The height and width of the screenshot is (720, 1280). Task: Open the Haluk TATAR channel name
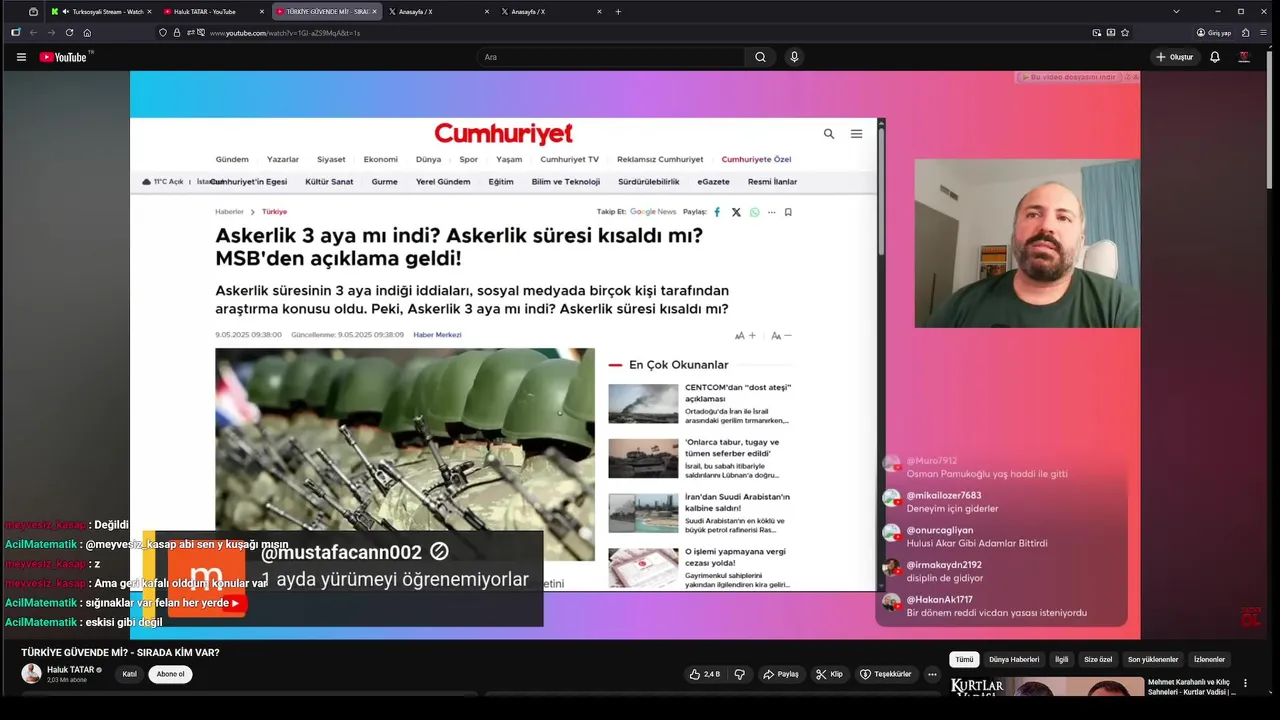tap(71, 670)
